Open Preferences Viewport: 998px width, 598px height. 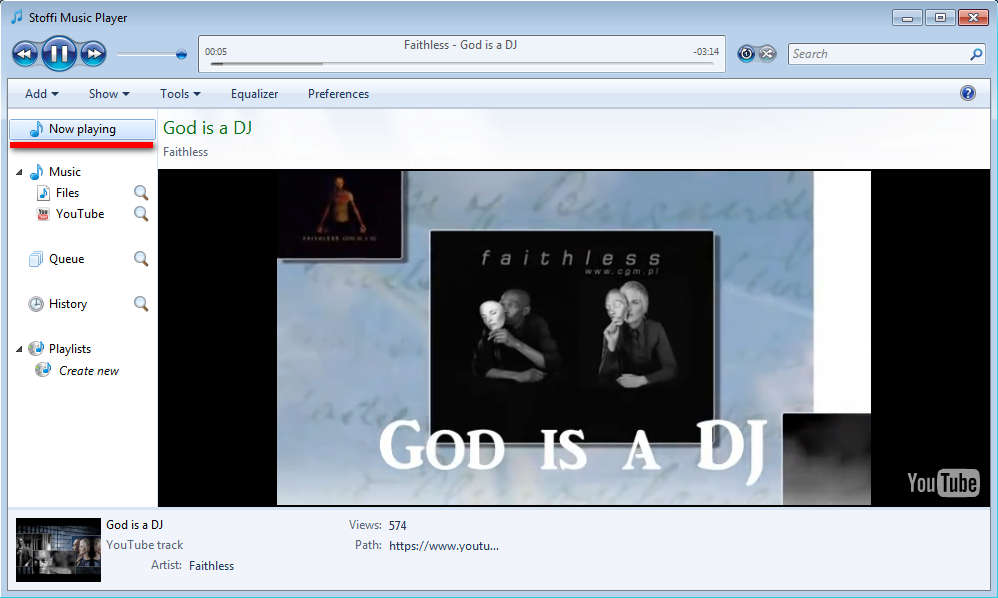339,94
